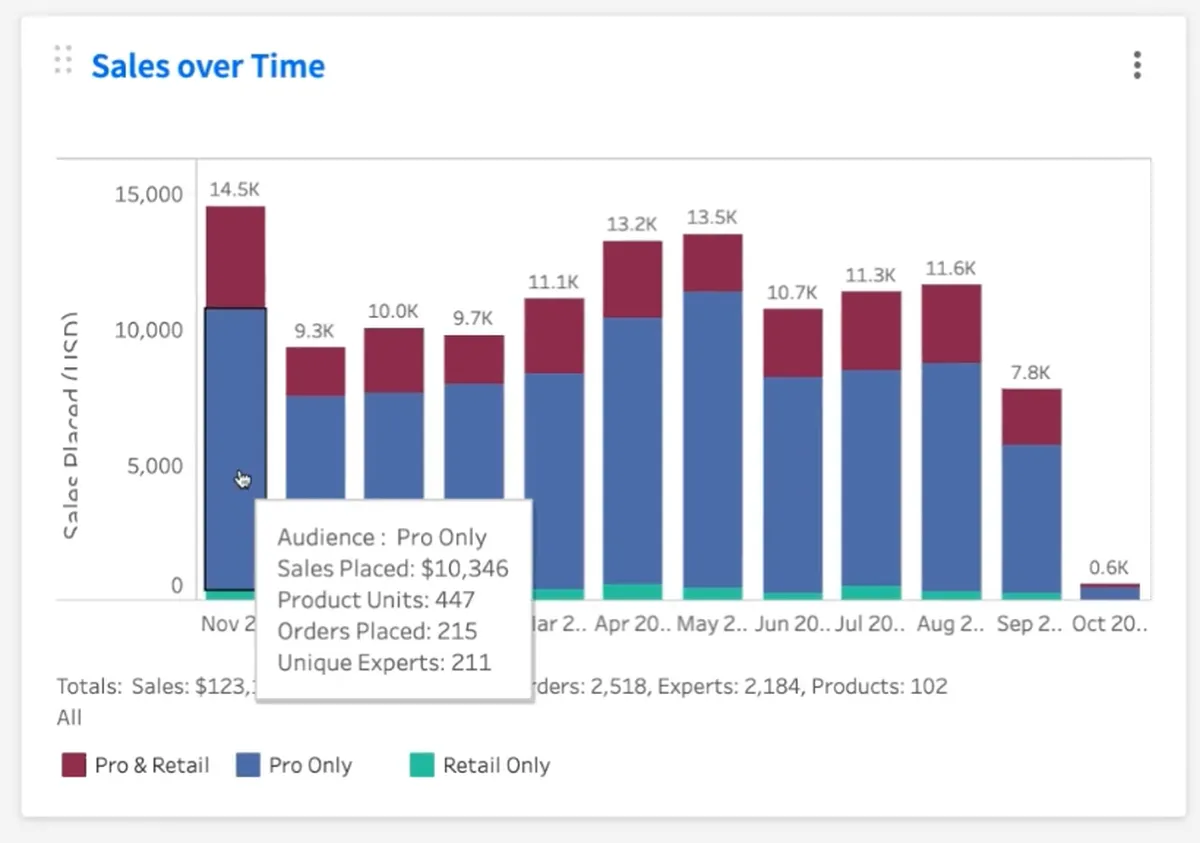The width and height of the screenshot is (1200, 843).
Task: Click the 14.5K label above the first bar
Action: click(x=234, y=189)
